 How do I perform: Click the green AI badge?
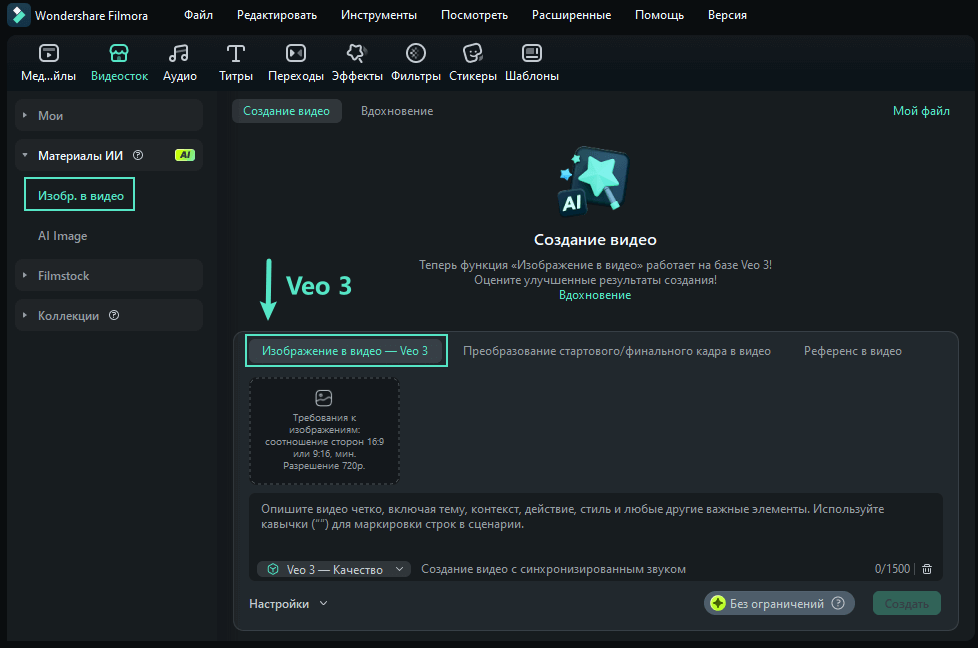point(185,155)
